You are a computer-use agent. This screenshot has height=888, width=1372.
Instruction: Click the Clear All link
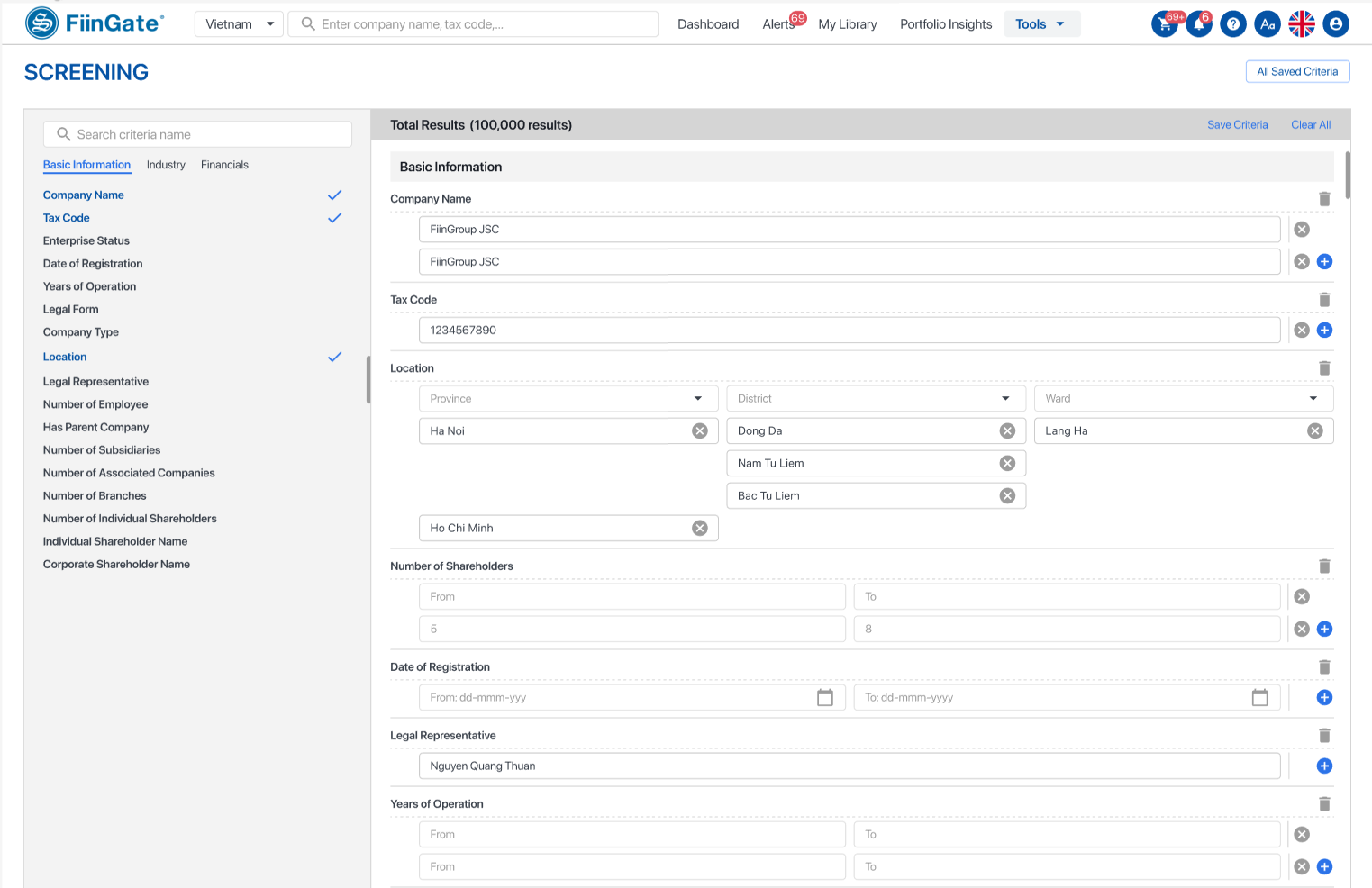[x=1310, y=125]
